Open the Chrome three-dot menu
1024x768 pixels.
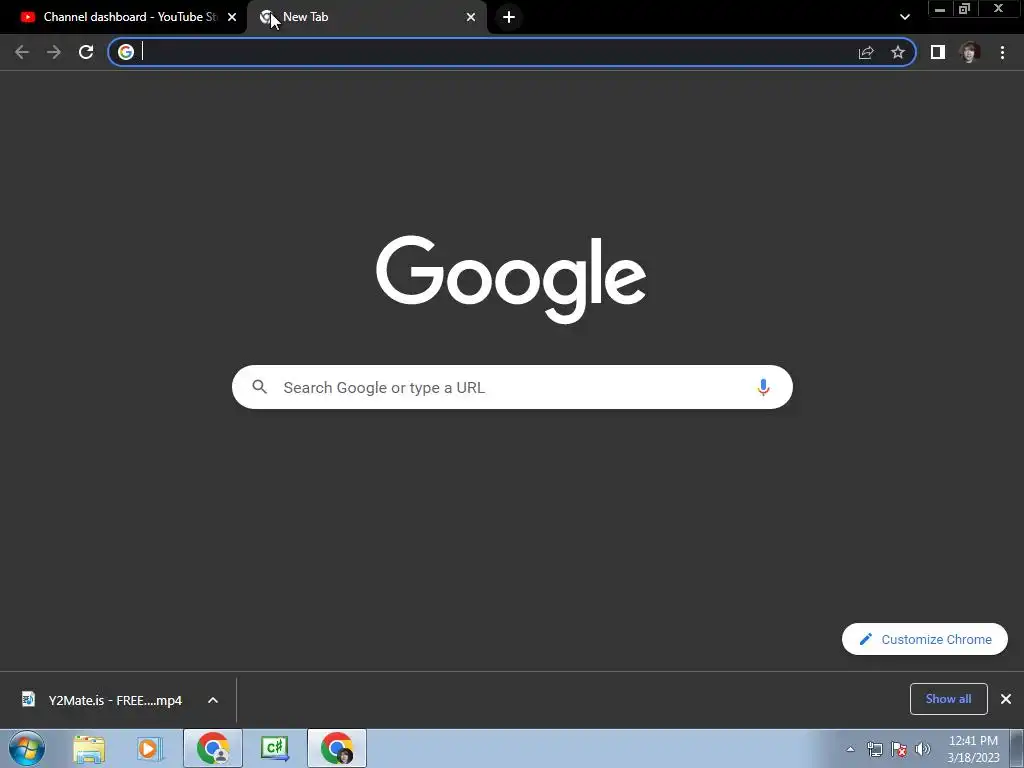[x=1002, y=52]
